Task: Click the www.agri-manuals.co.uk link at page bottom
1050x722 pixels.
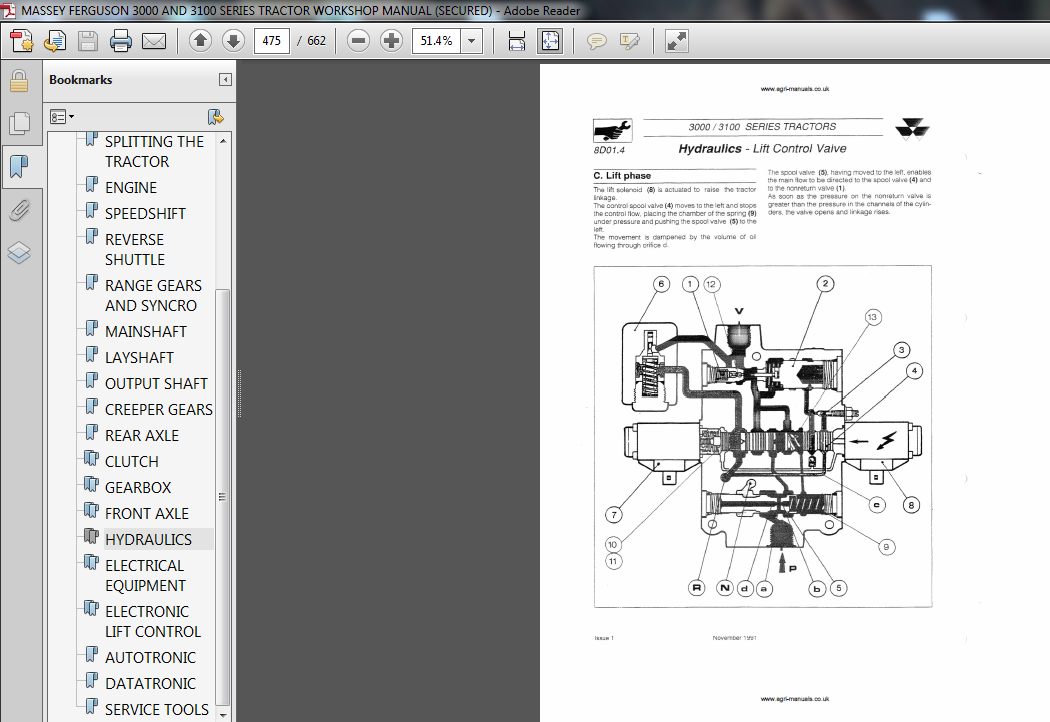Action: [x=795, y=699]
